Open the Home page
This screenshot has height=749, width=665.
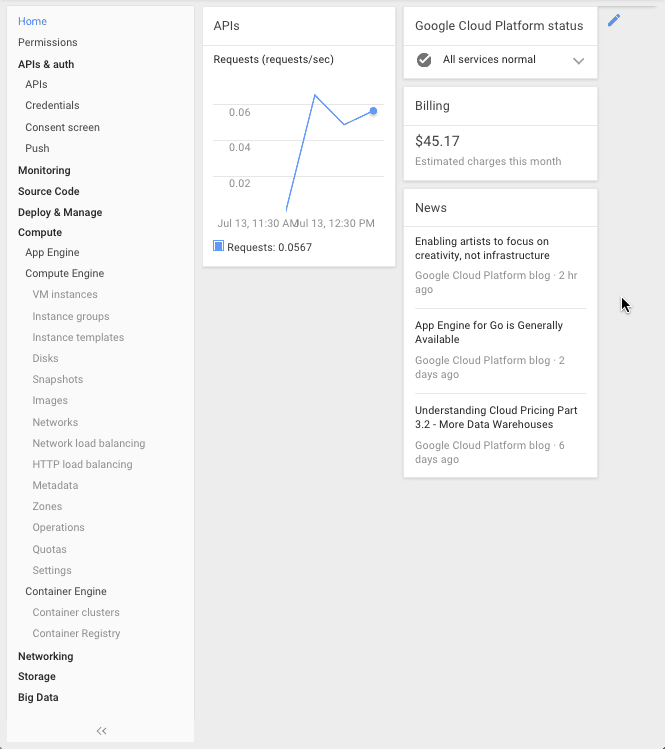click(32, 21)
